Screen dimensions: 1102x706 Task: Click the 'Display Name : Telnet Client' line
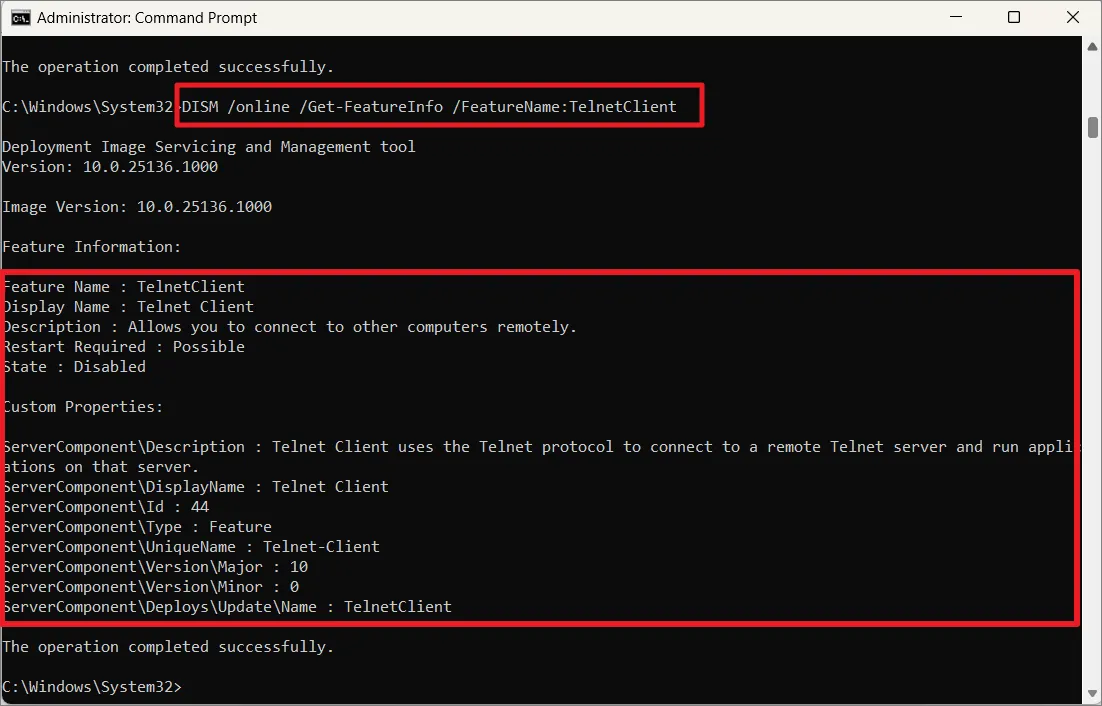pyautogui.click(x=128, y=307)
